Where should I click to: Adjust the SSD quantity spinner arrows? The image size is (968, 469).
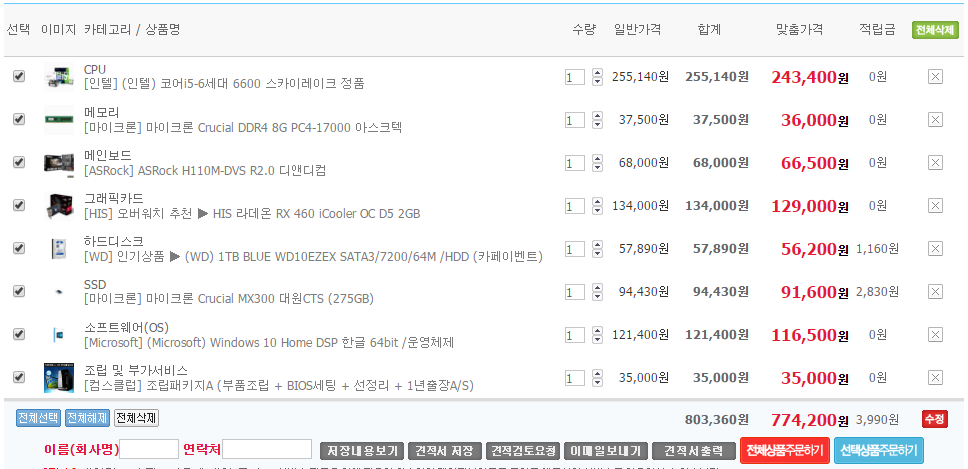click(597, 292)
